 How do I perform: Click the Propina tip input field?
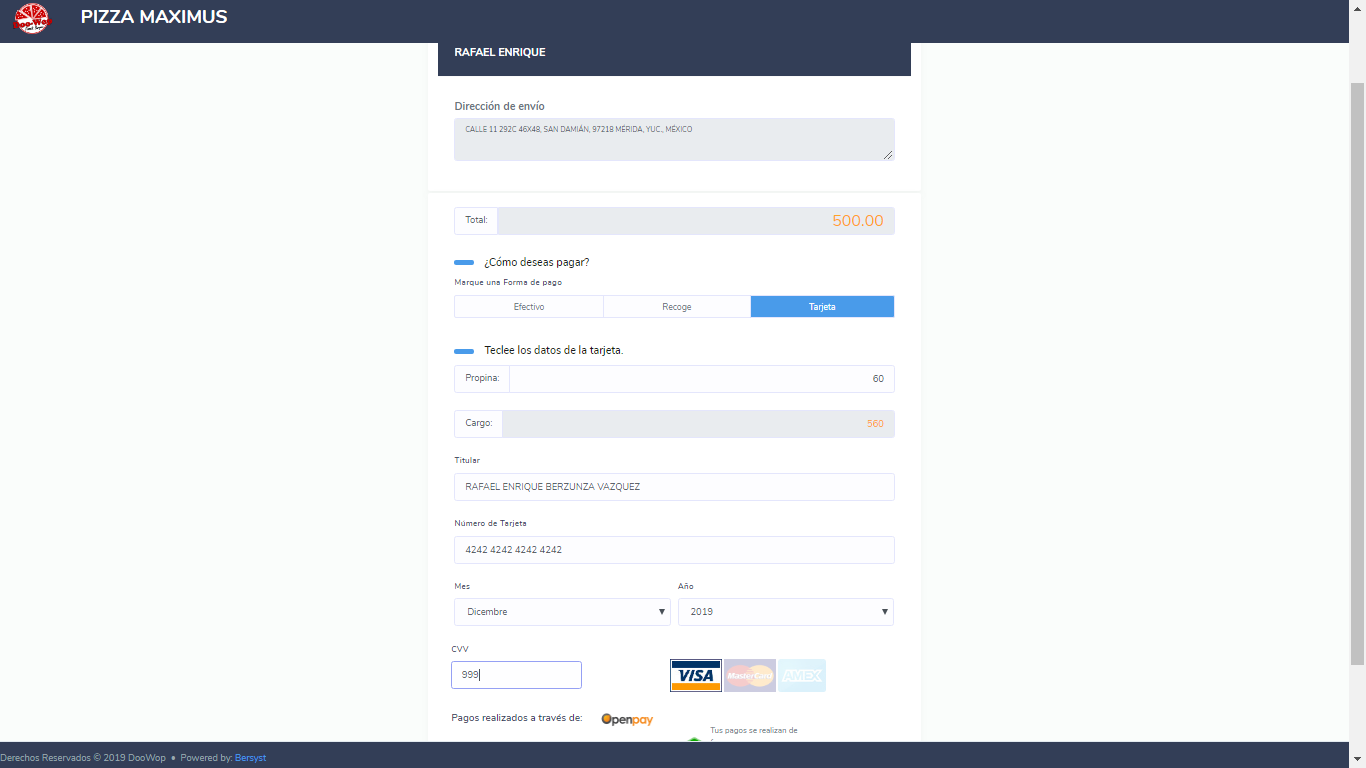tap(700, 379)
